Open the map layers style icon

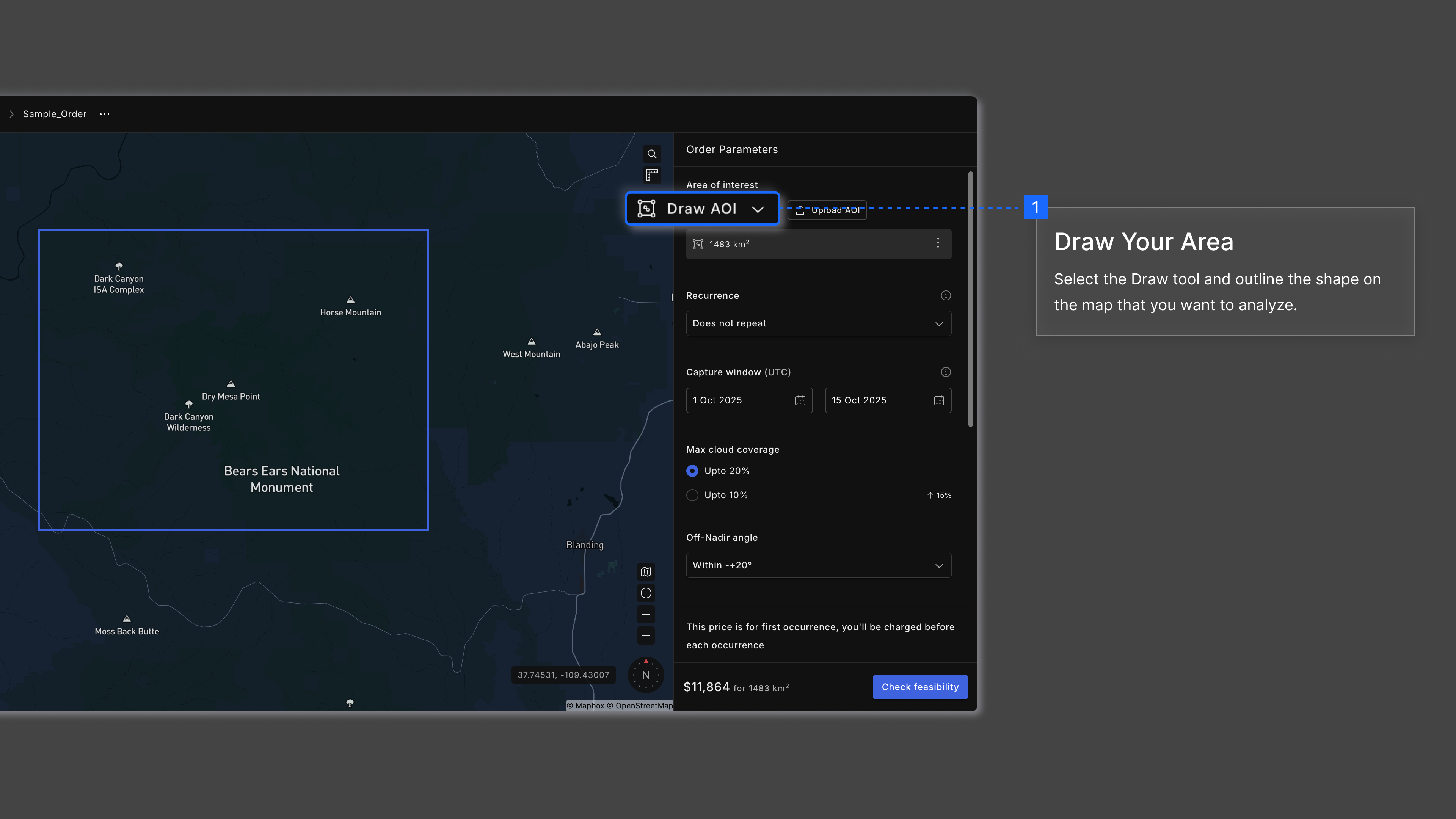point(646,571)
